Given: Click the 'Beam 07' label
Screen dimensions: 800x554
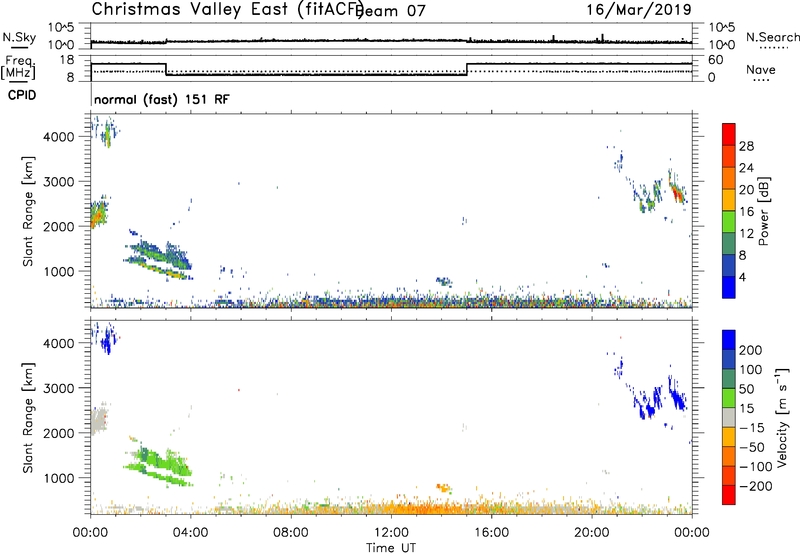Looking at the screenshot, I should (x=390, y=10).
